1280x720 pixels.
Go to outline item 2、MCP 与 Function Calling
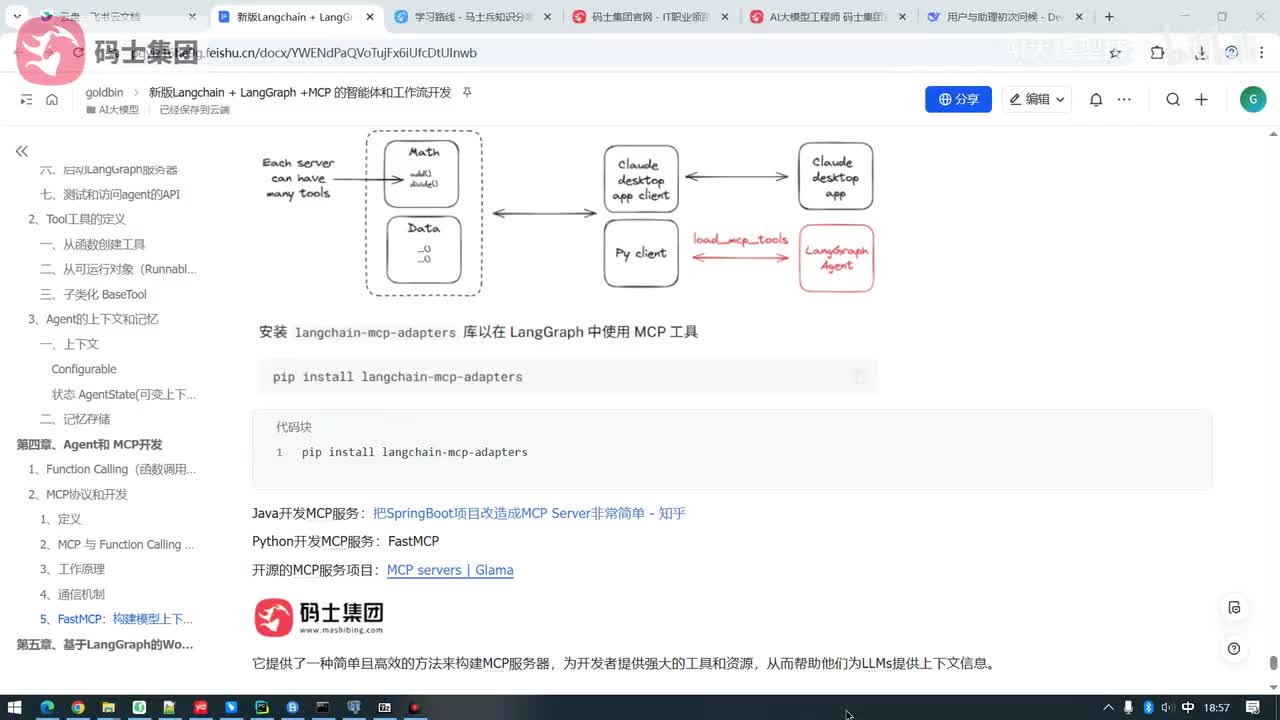(117, 544)
